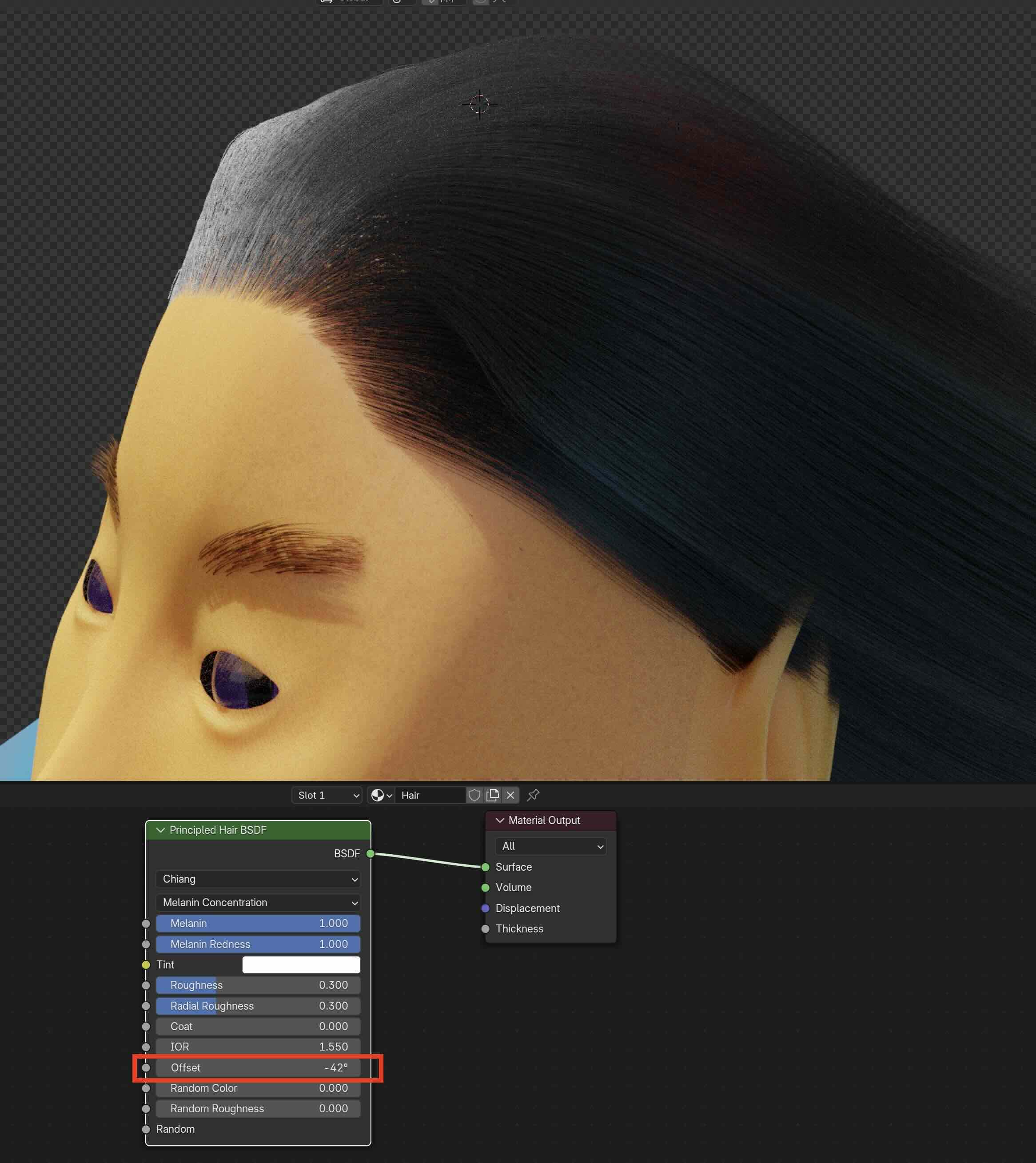The image size is (1036, 1163).
Task: Click the BSDF output socket
Action: pos(371,853)
